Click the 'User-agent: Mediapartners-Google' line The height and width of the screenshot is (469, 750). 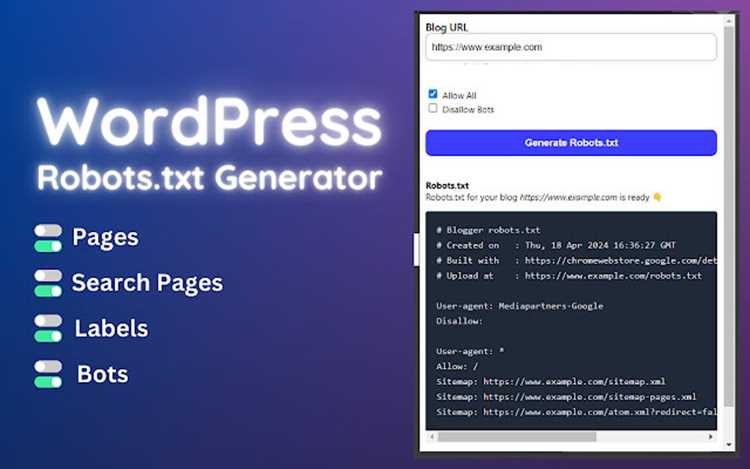point(519,305)
